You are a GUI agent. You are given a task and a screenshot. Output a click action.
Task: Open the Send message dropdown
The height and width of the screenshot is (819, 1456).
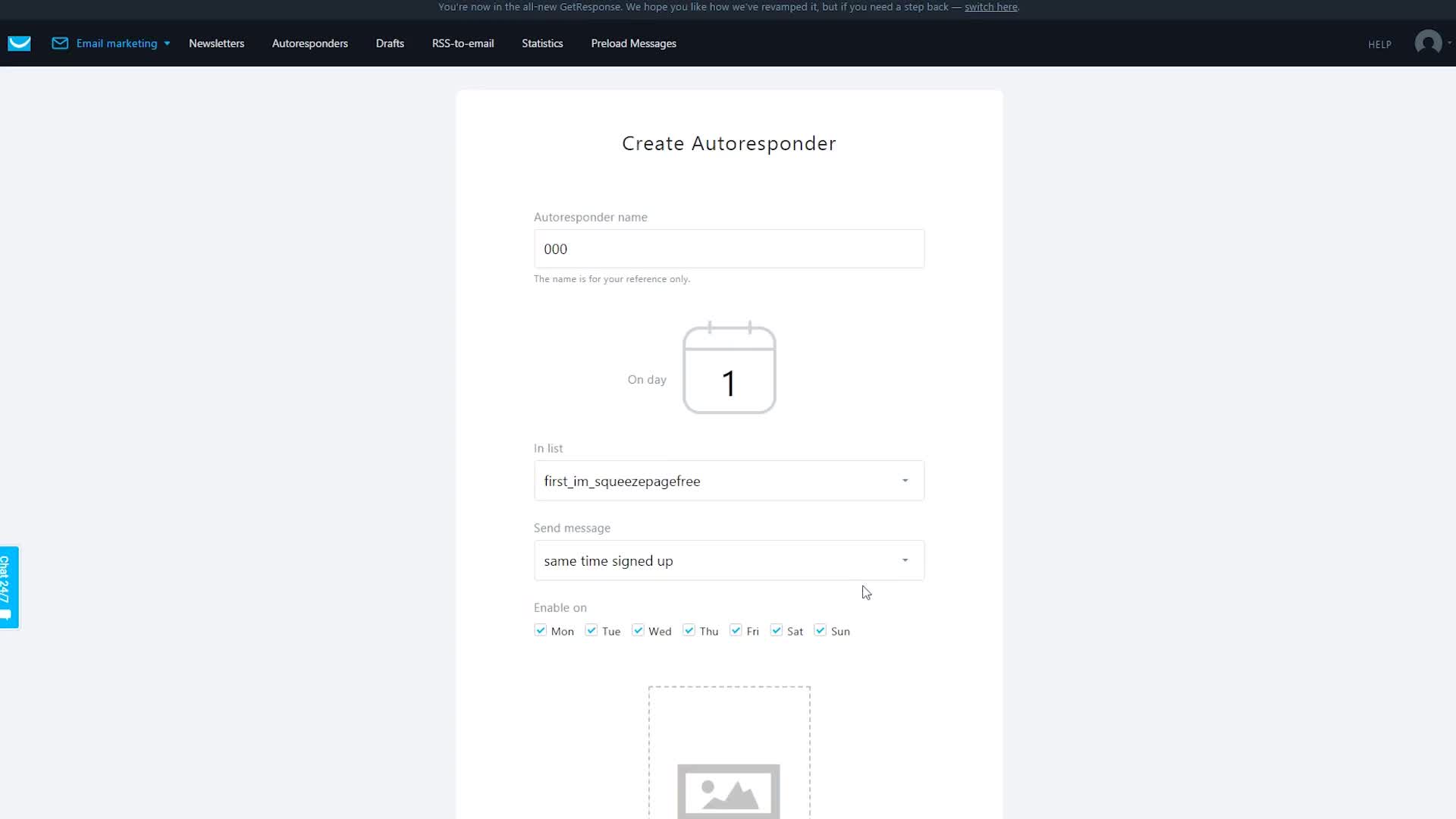(905, 560)
